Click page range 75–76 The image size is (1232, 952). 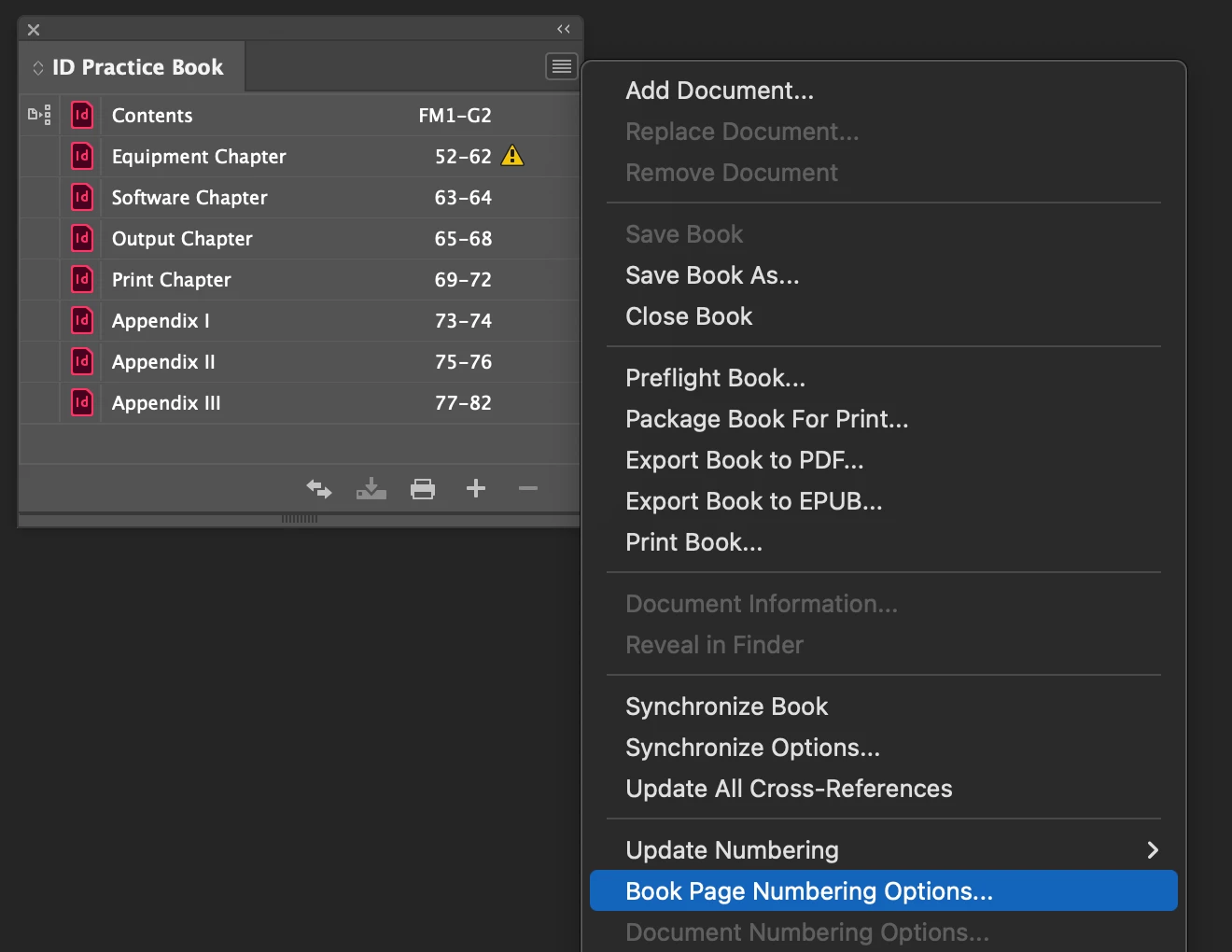tap(463, 362)
